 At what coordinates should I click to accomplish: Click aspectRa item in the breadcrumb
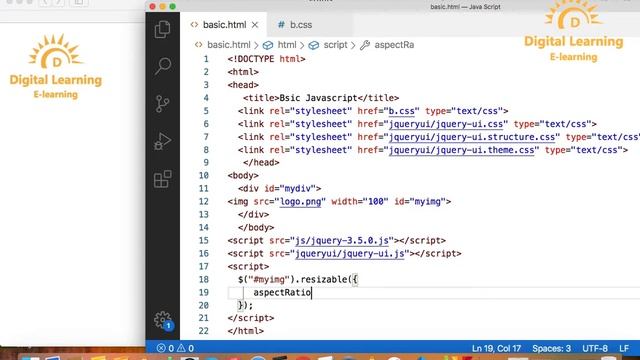[x=394, y=45]
